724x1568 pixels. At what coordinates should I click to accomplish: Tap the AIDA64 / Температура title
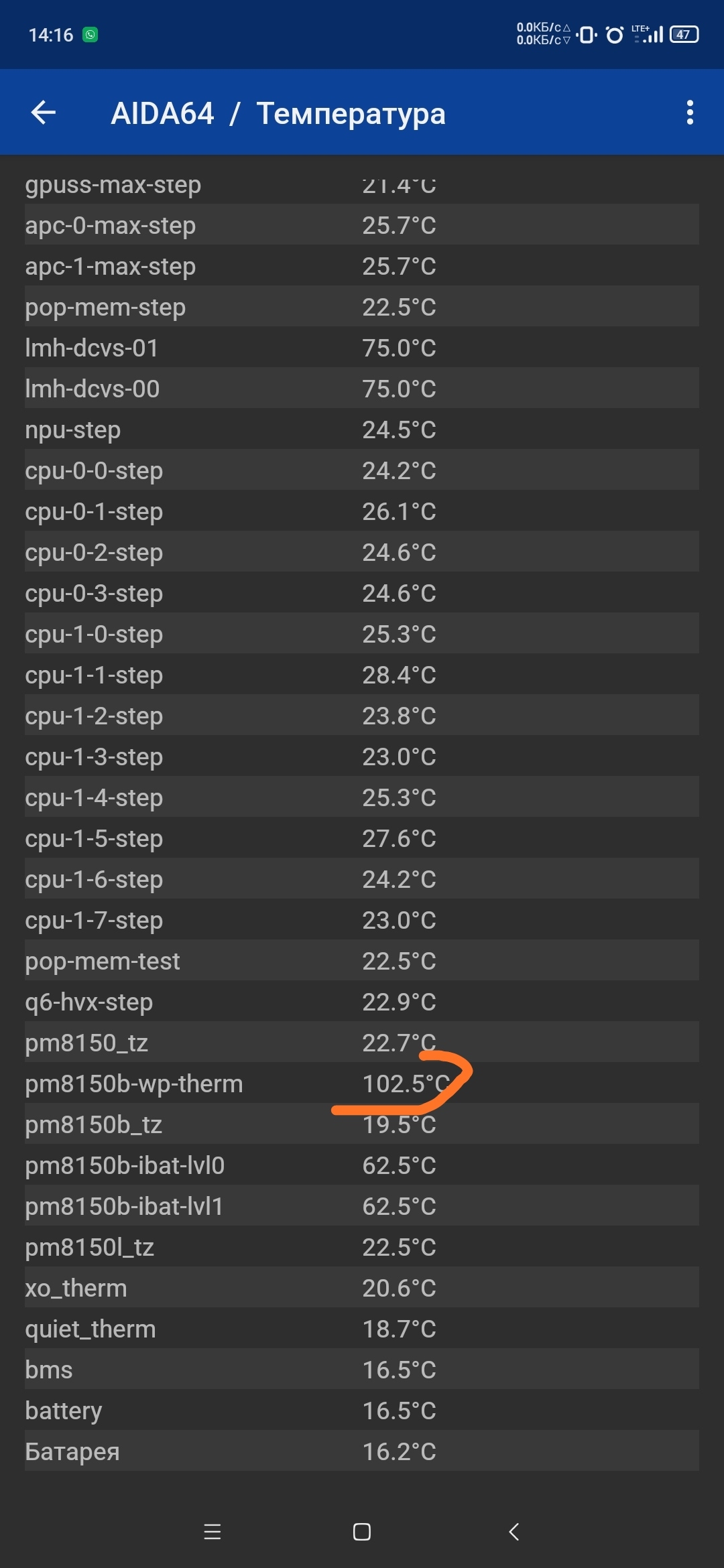(x=278, y=113)
